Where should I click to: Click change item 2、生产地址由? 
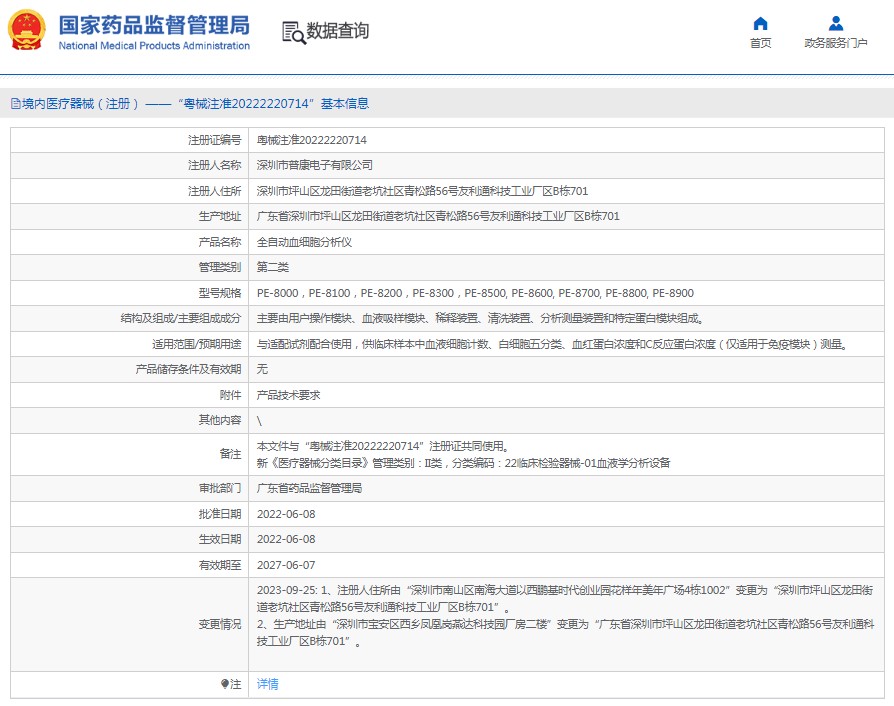[565, 633]
